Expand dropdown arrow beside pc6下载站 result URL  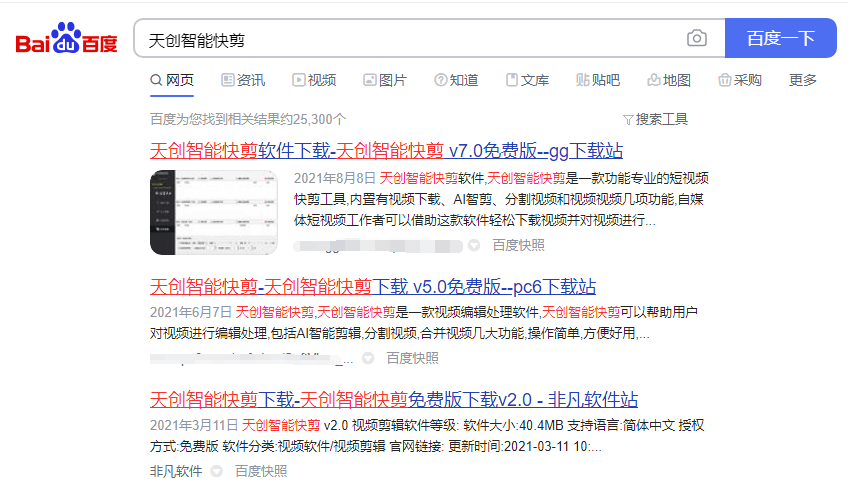[x=368, y=359]
